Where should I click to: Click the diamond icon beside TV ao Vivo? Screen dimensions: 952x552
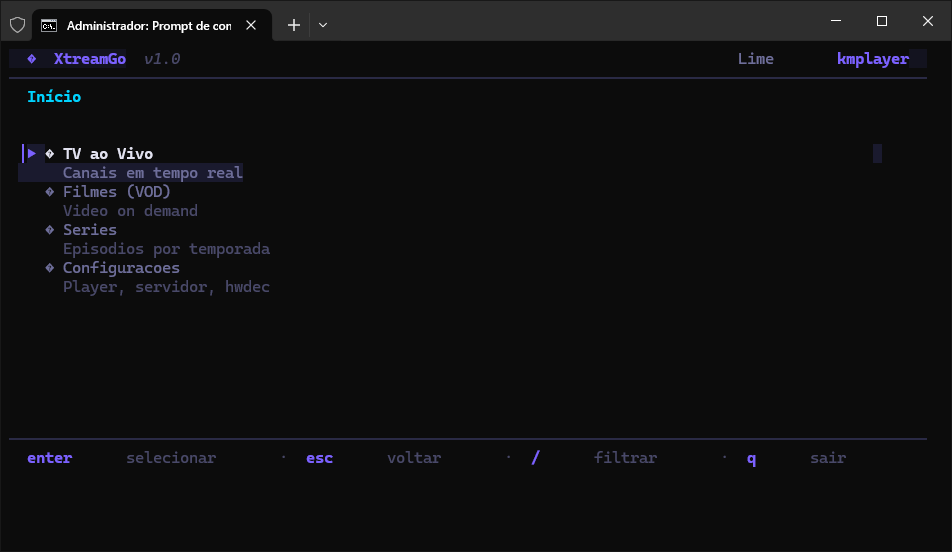click(x=50, y=154)
